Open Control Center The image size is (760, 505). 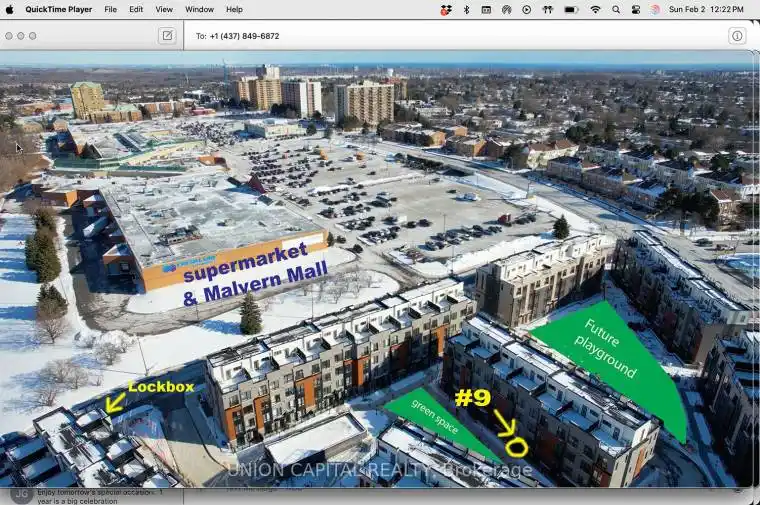click(635, 9)
